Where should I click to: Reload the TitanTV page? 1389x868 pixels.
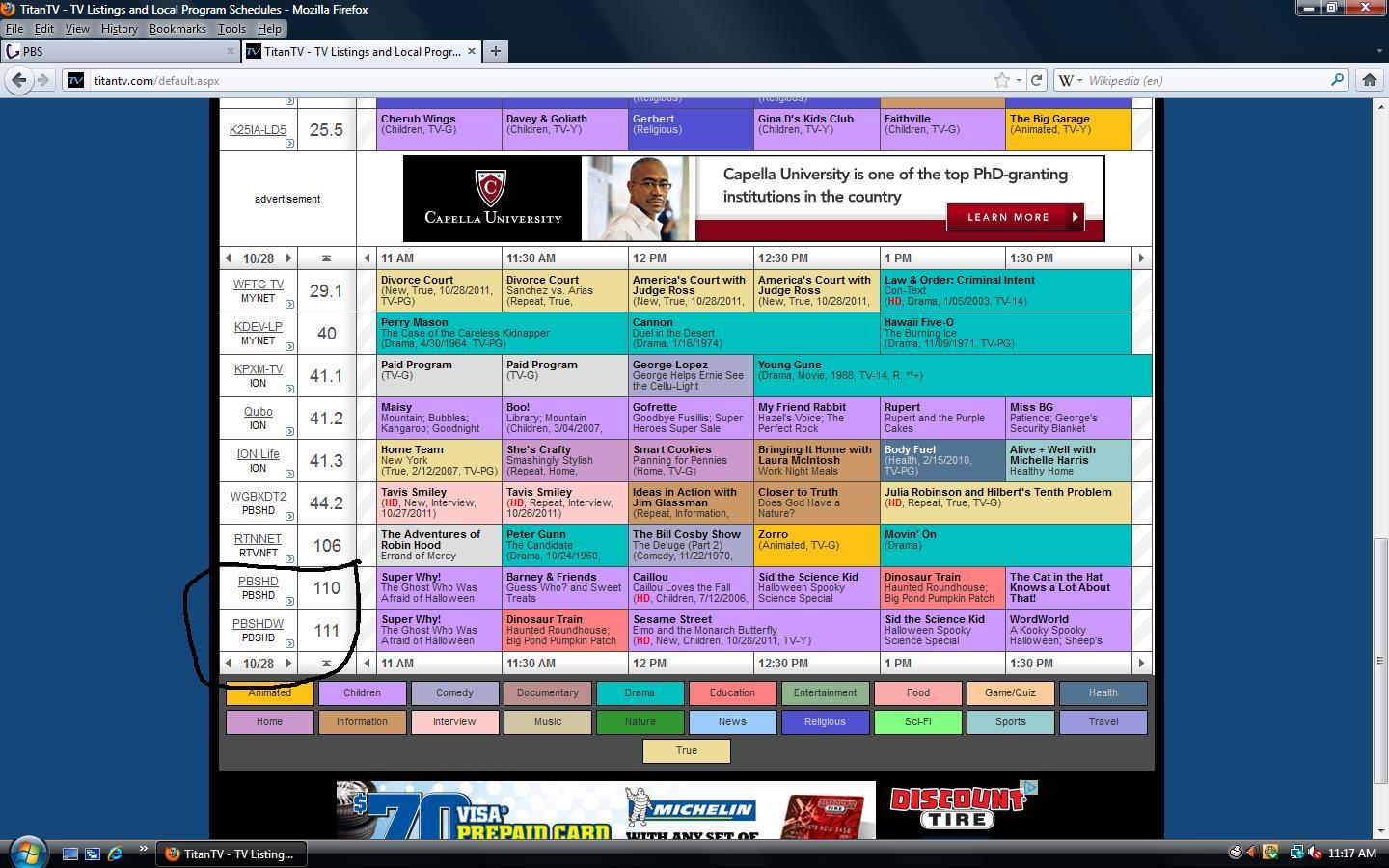[x=1037, y=80]
